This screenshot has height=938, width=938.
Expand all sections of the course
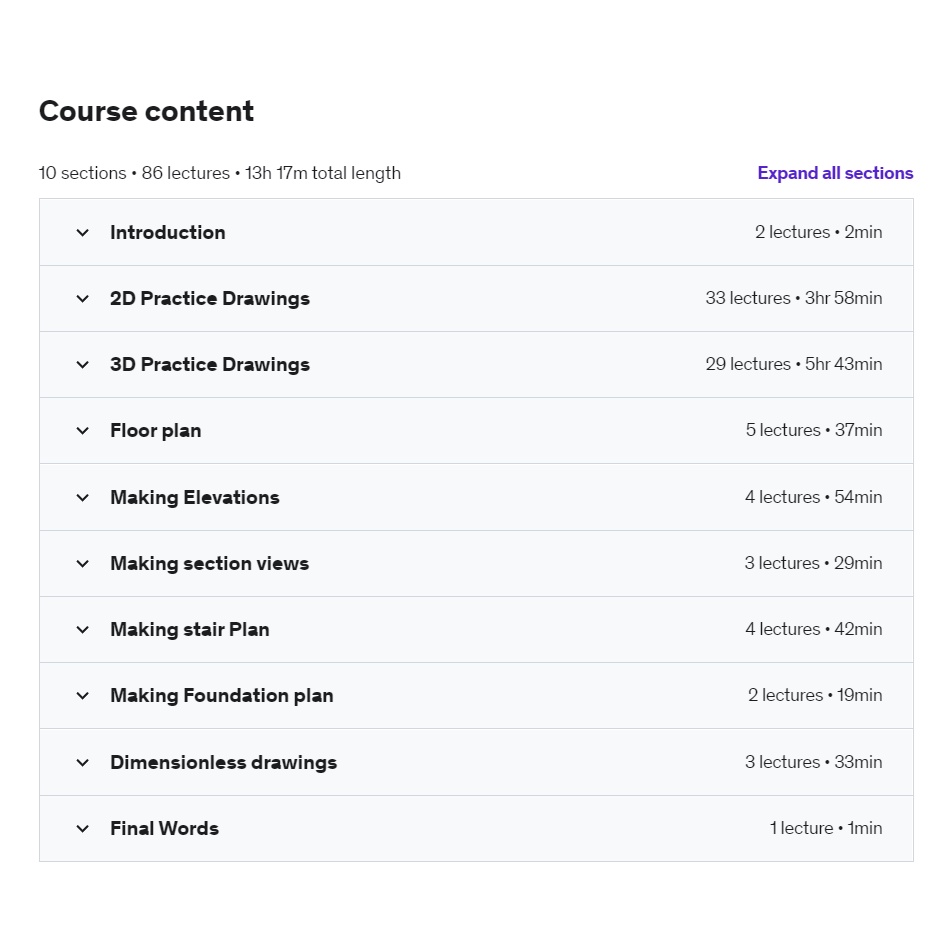835,173
